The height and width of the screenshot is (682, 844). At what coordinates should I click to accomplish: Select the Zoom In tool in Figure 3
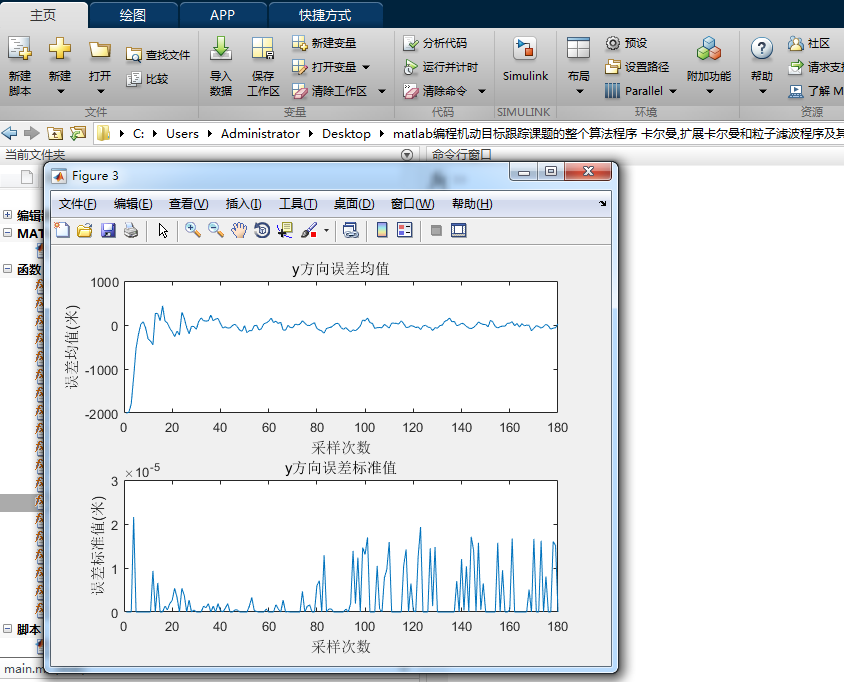click(x=193, y=230)
